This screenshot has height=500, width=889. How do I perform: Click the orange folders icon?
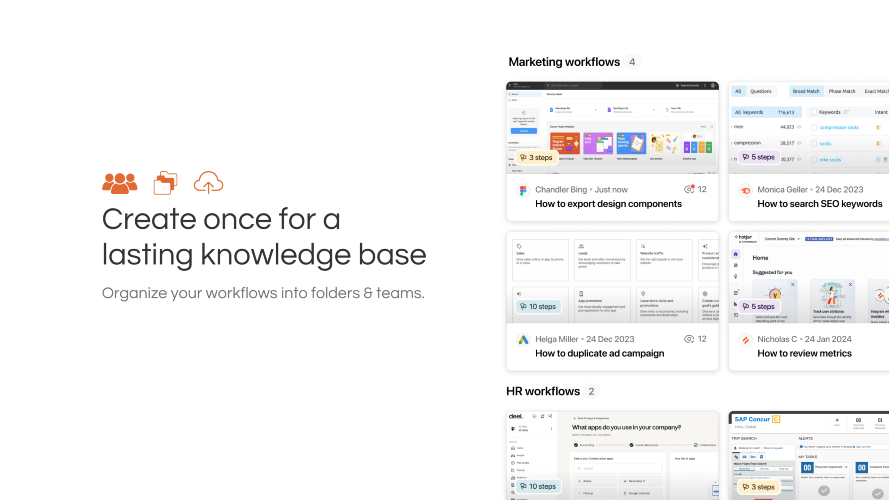point(166,183)
